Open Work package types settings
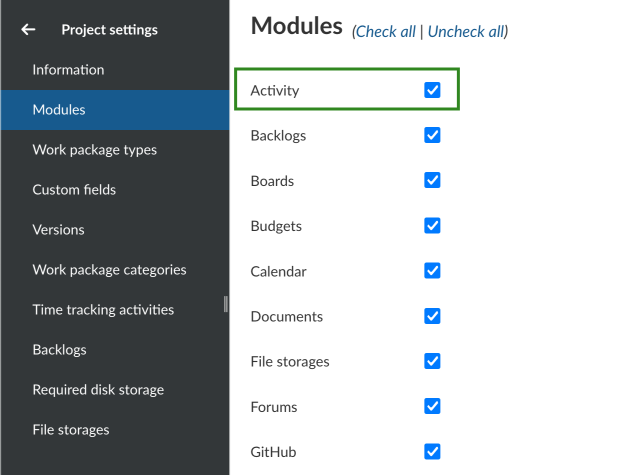Screen dimensions: 637x475 [94, 150]
